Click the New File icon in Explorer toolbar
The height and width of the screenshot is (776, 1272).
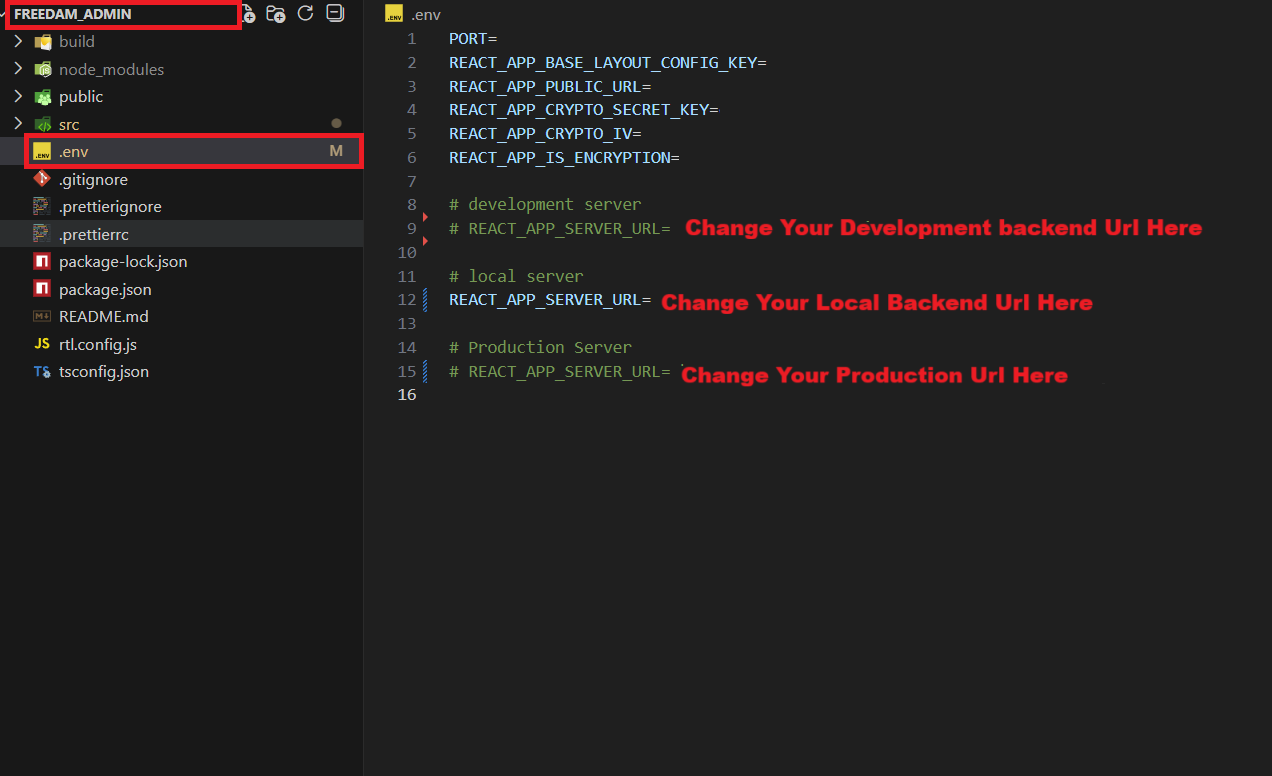click(x=248, y=14)
